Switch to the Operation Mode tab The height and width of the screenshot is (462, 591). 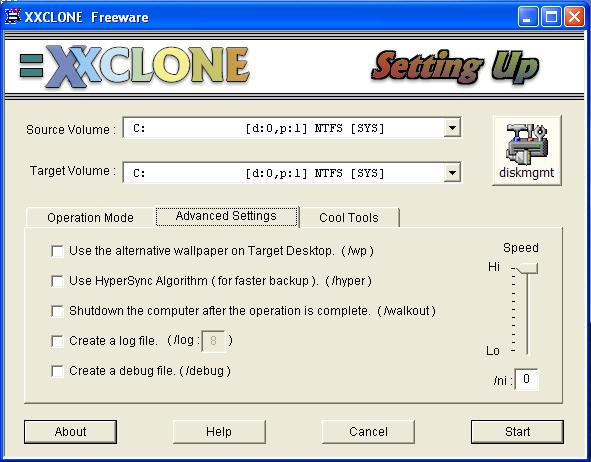coord(90,218)
